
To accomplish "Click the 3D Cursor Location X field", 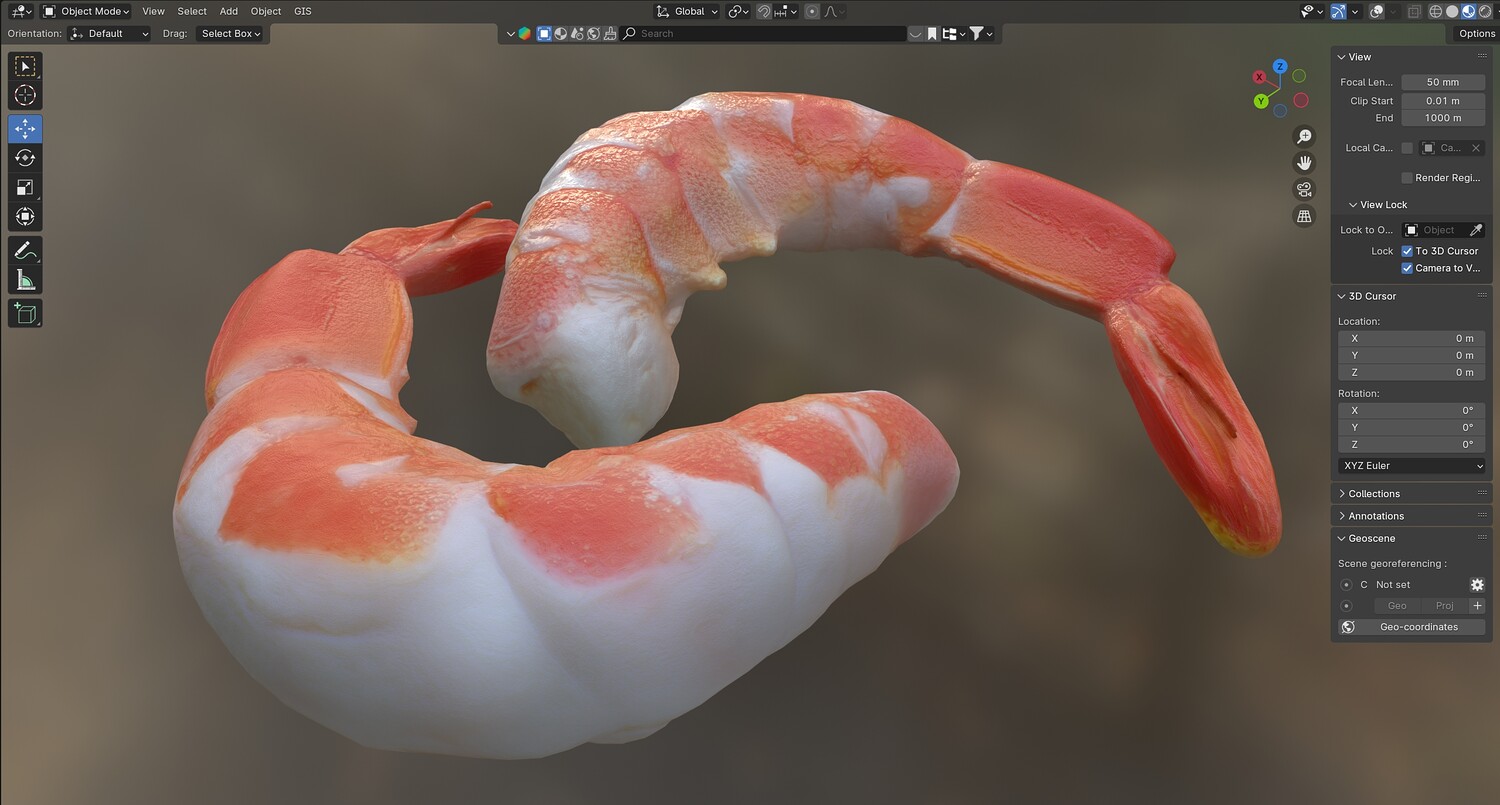I will click(1411, 338).
